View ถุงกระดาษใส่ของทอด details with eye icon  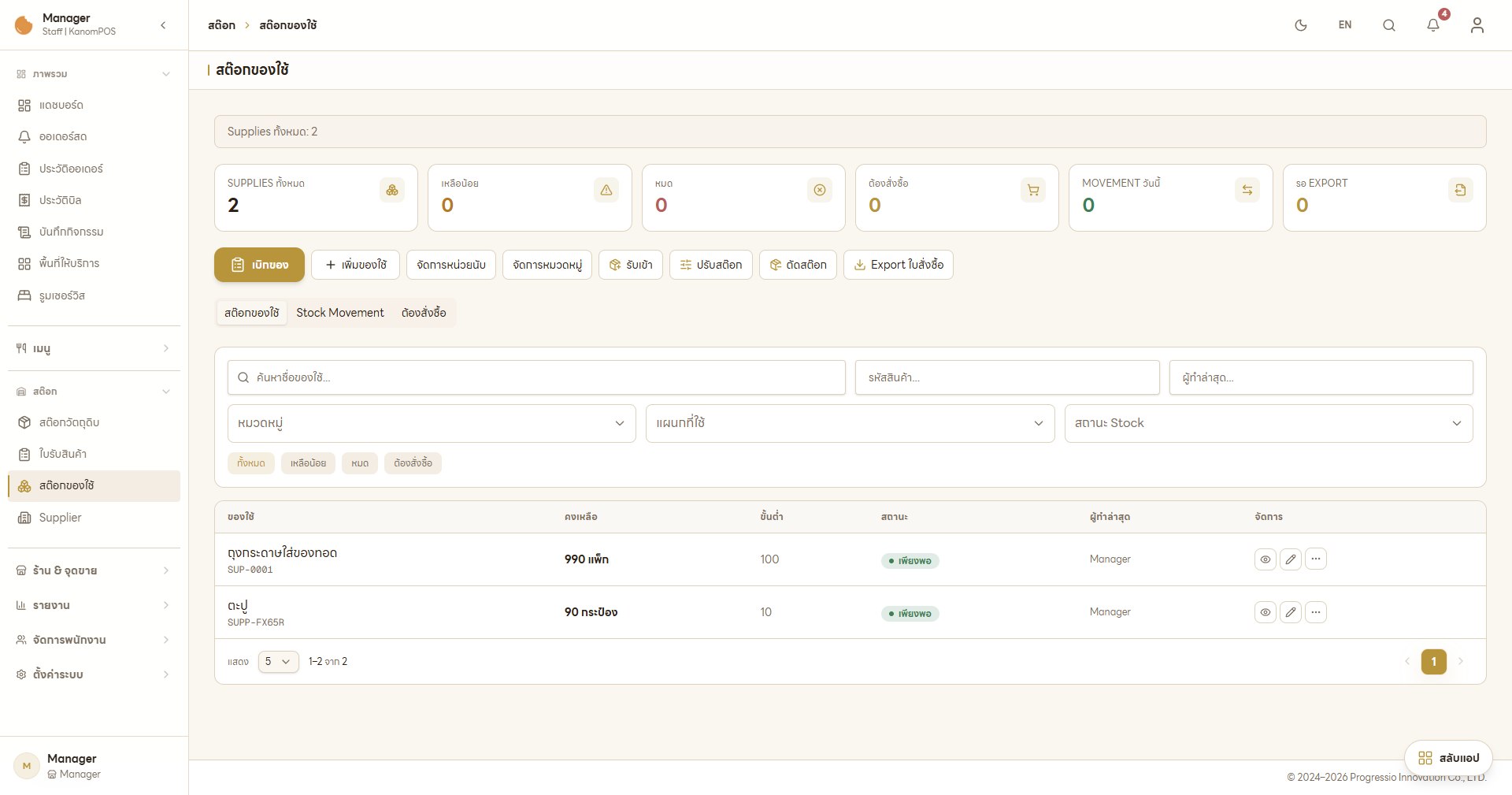coord(1266,559)
